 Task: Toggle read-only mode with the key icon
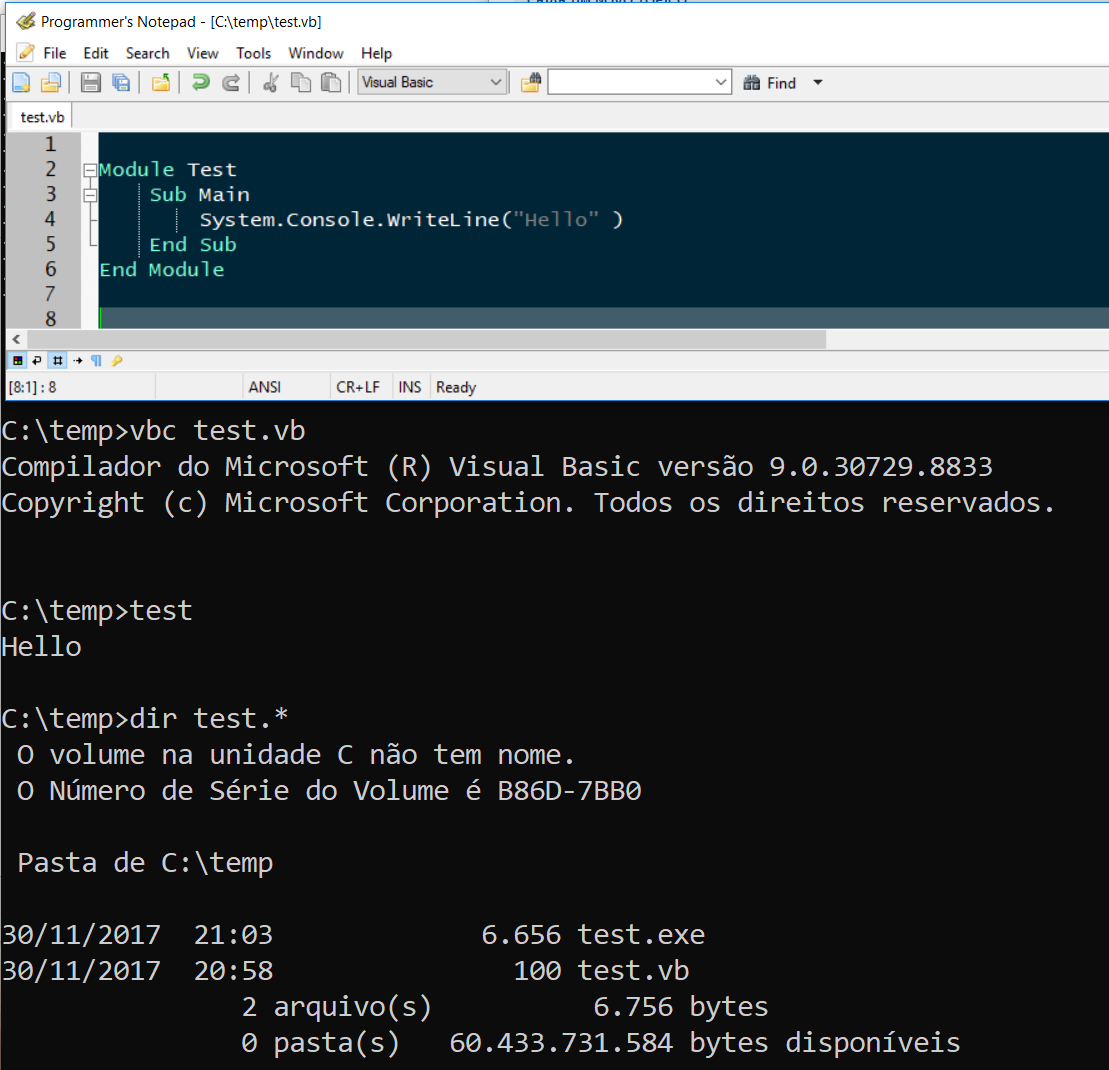[x=117, y=361]
